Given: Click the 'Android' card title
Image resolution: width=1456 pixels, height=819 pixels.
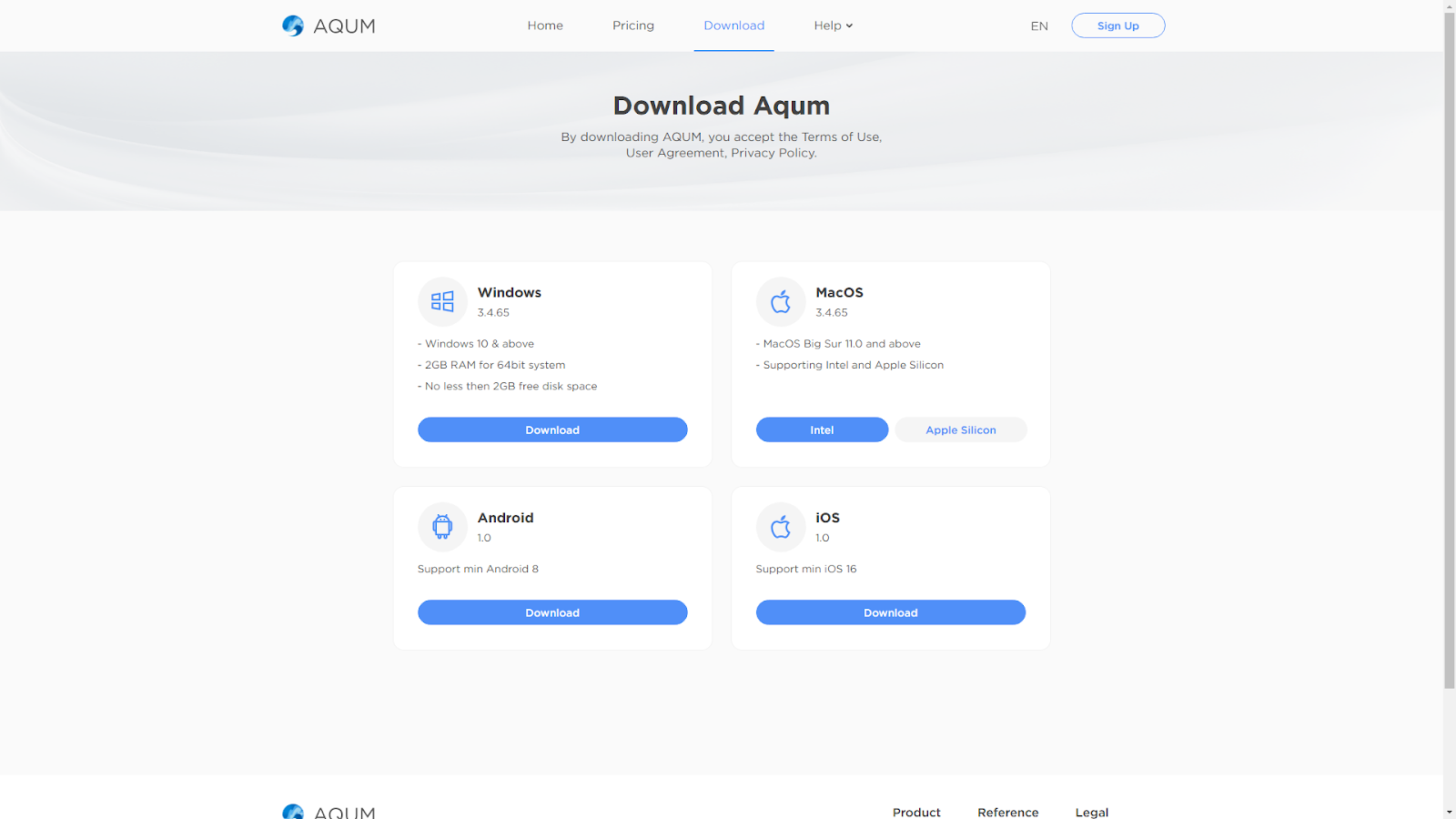Looking at the screenshot, I should point(506,518).
